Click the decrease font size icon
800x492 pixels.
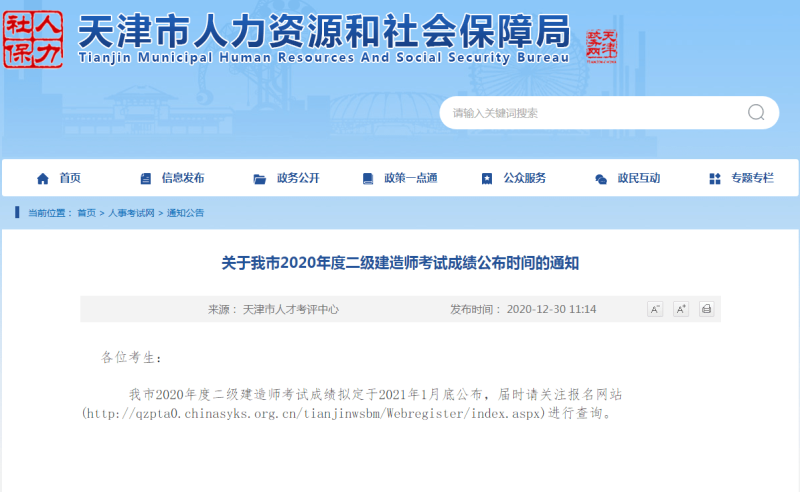[x=655, y=309]
